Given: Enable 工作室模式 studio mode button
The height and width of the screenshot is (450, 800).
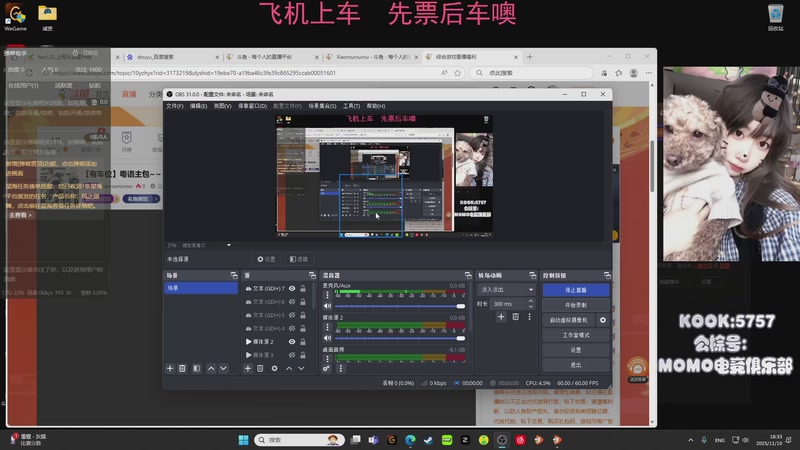Looking at the screenshot, I should [576, 335].
